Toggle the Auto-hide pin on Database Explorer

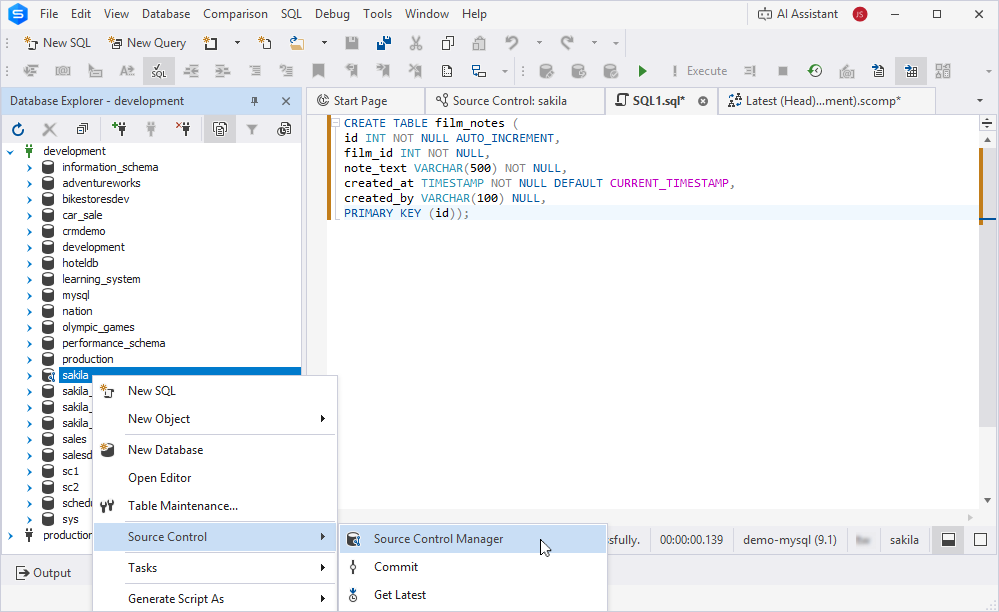[x=255, y=101]
